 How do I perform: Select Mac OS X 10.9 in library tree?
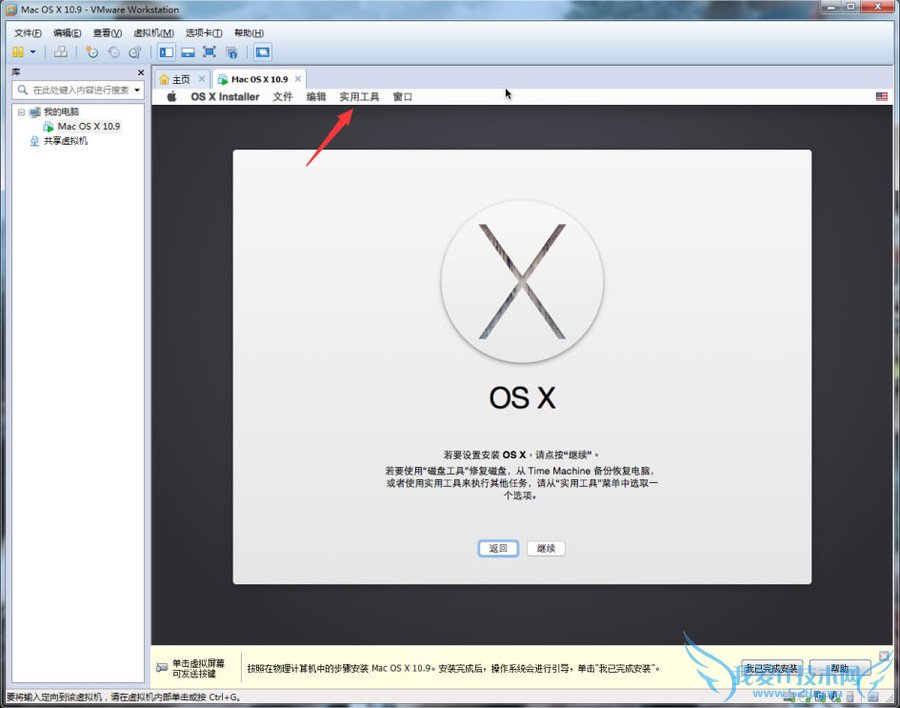[89, 126]
